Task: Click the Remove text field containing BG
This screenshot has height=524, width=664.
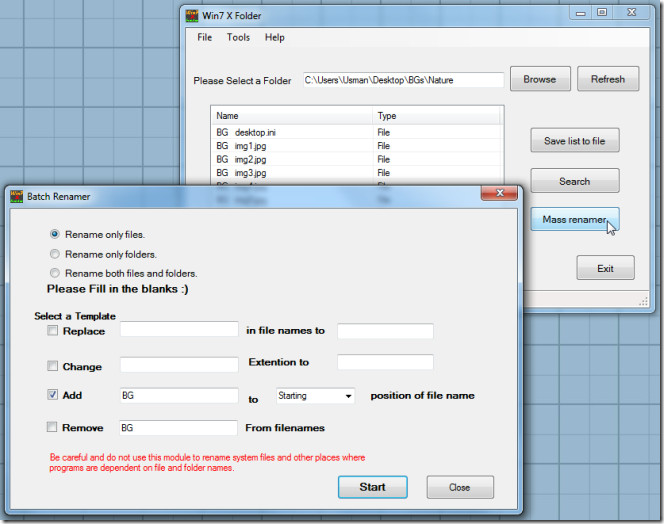Action: [178, 427]
